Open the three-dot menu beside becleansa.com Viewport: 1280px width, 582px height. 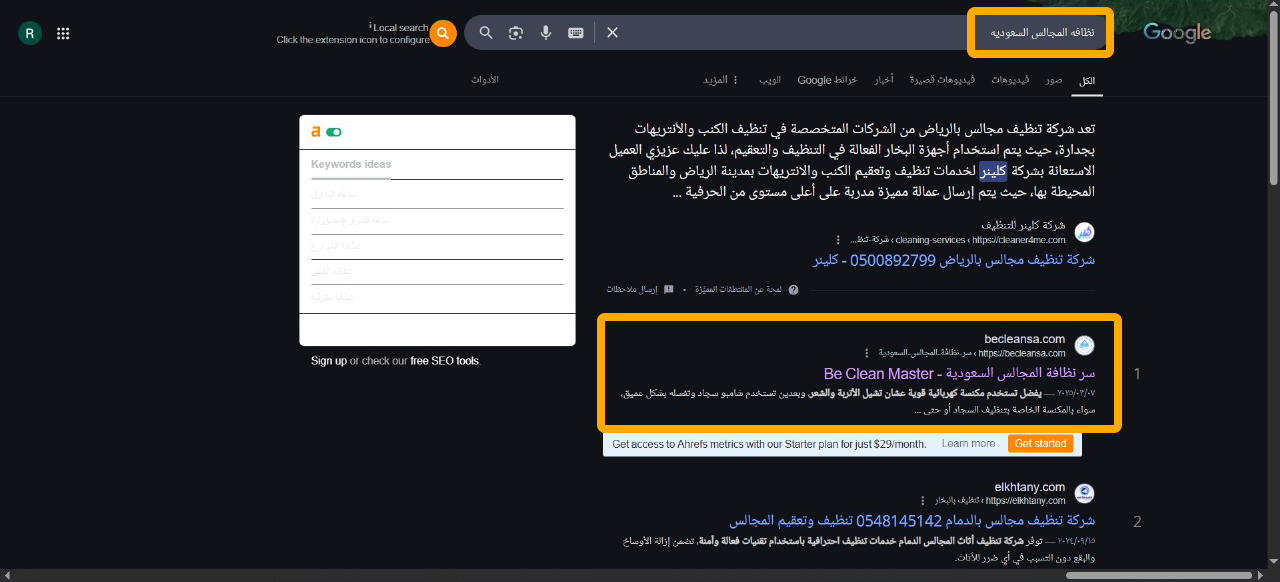866,353
